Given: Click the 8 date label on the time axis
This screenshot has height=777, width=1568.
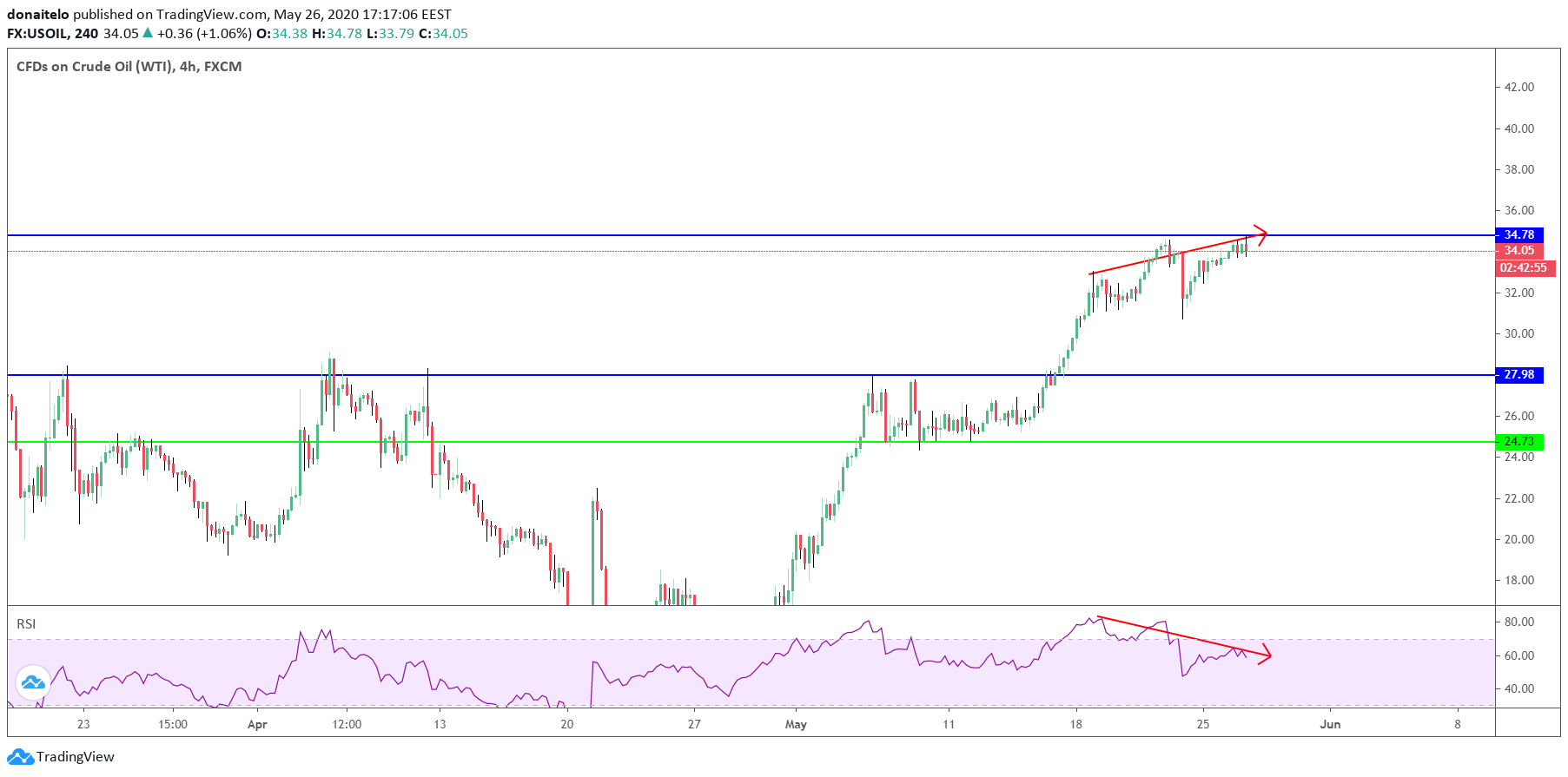Looking at the screenshot, I should point(1458,724).
